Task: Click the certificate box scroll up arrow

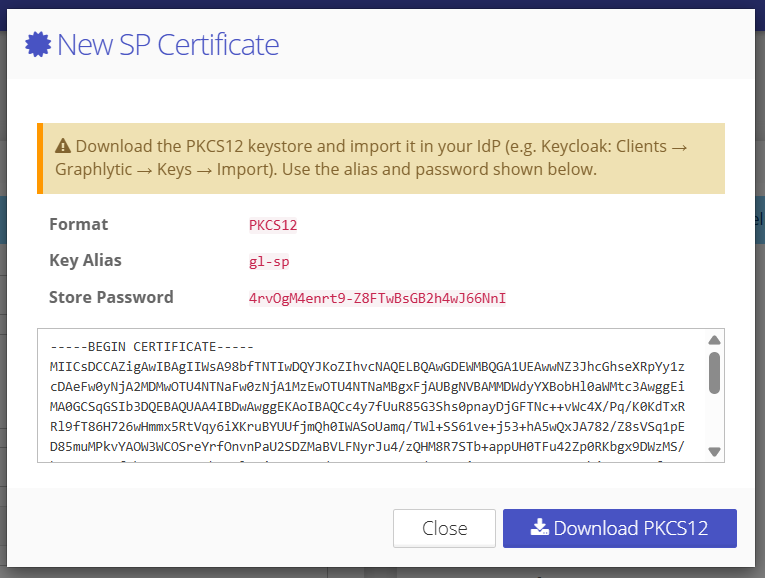Action: [x=714, y=340]
